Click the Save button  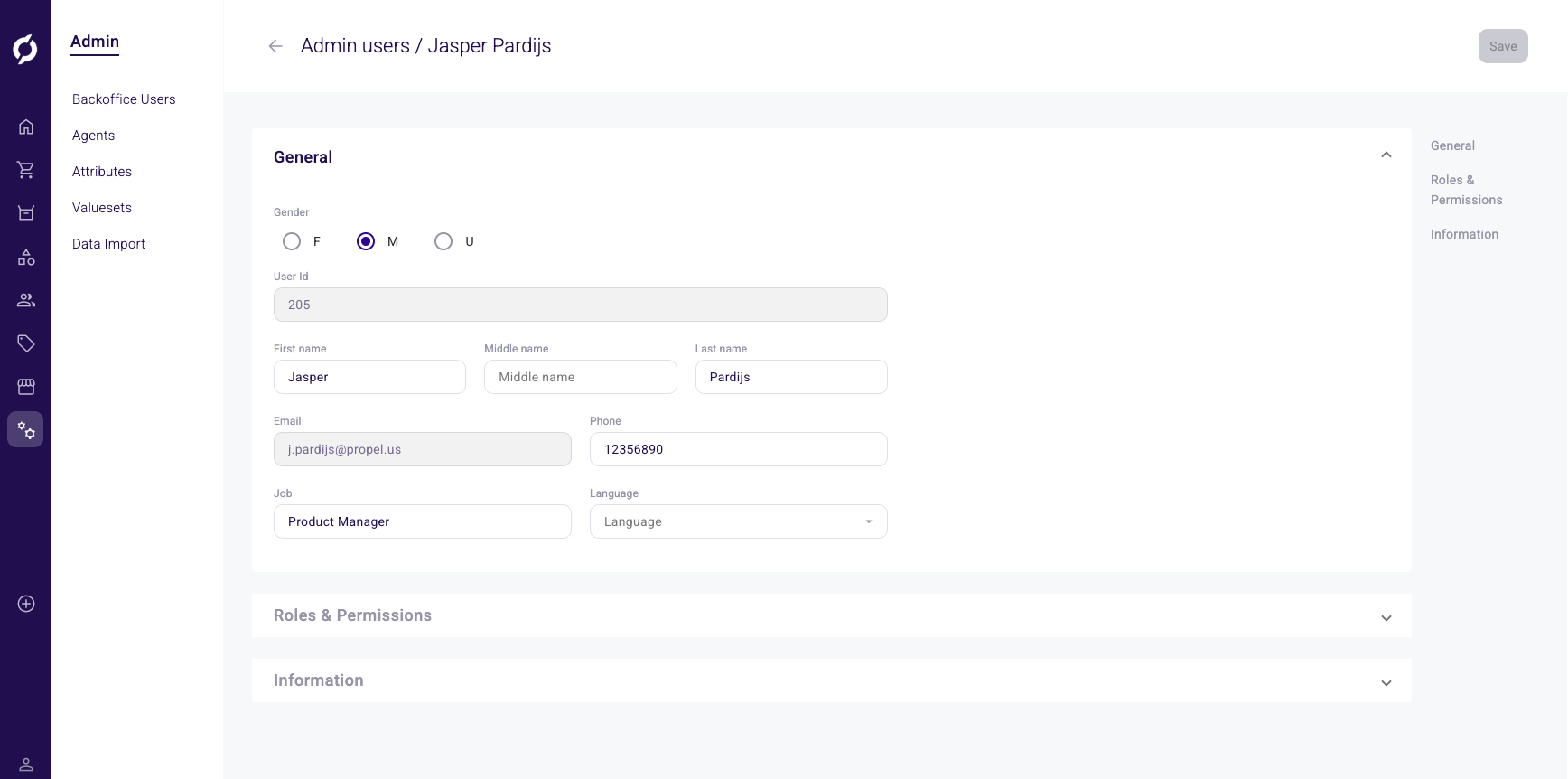[1502, 46]
